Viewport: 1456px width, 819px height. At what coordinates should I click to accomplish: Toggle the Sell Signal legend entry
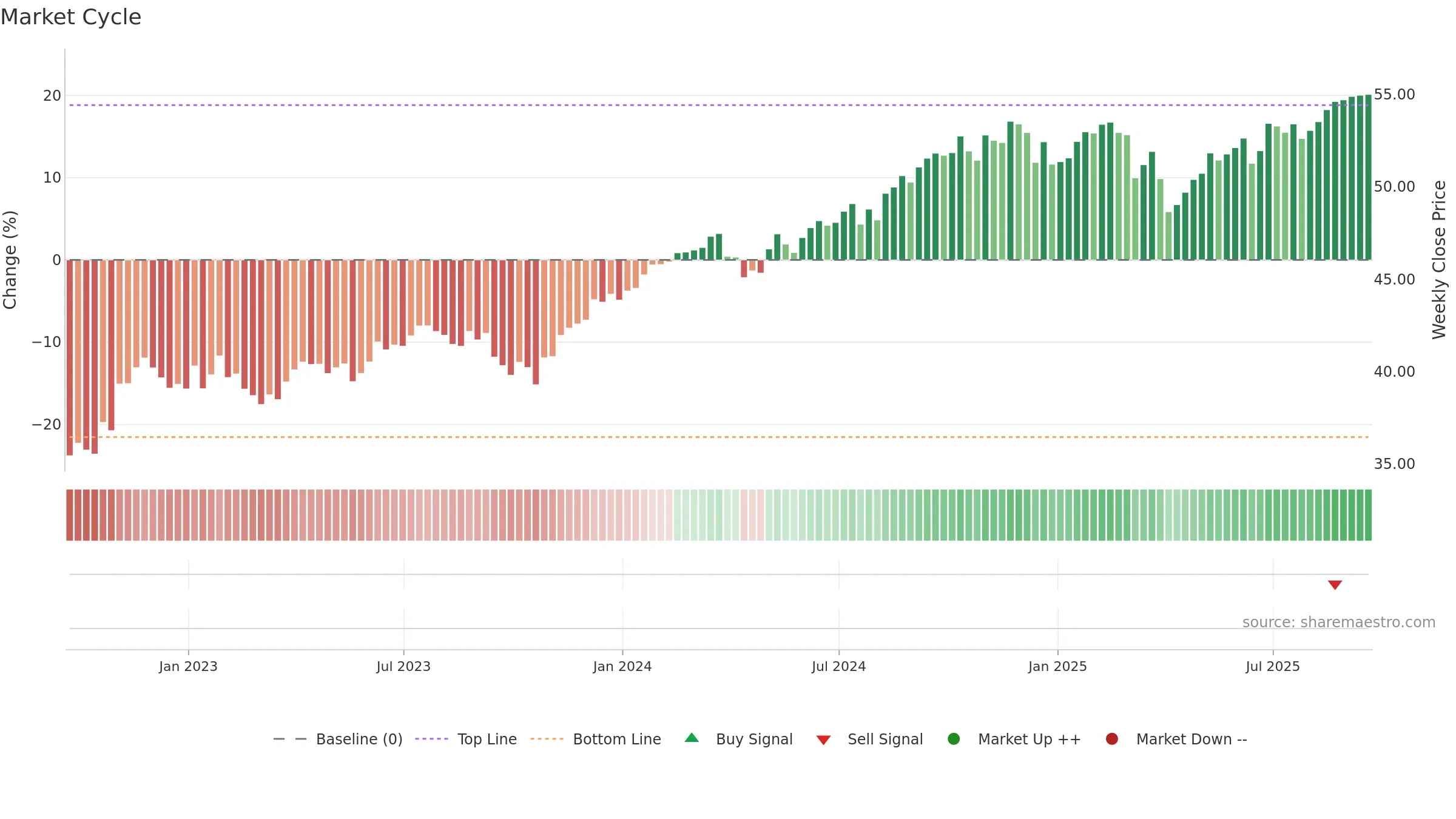tap(869, 739)
